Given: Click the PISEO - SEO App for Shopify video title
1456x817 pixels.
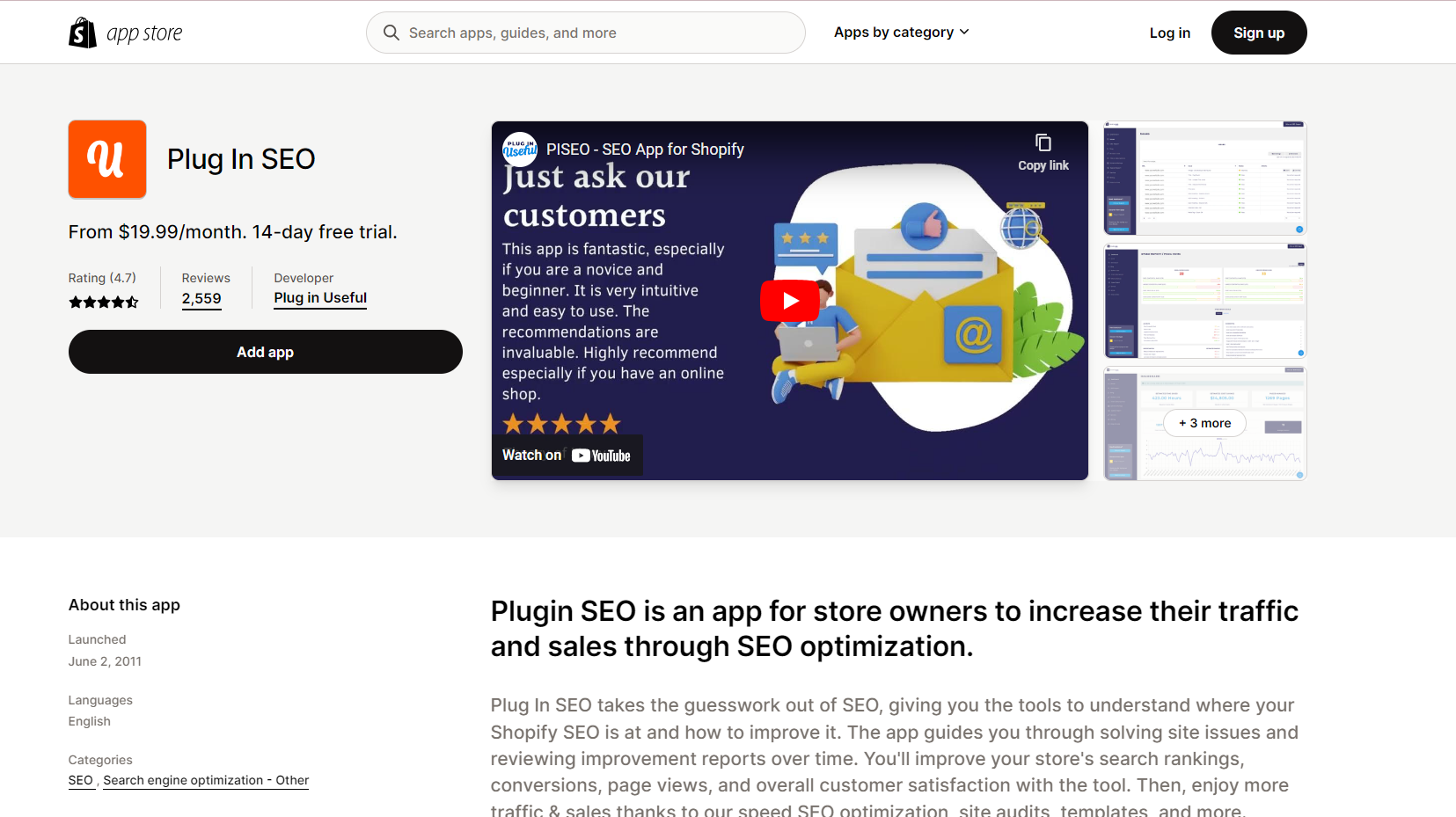Looking at the screenshot, I should pos(645,150).
